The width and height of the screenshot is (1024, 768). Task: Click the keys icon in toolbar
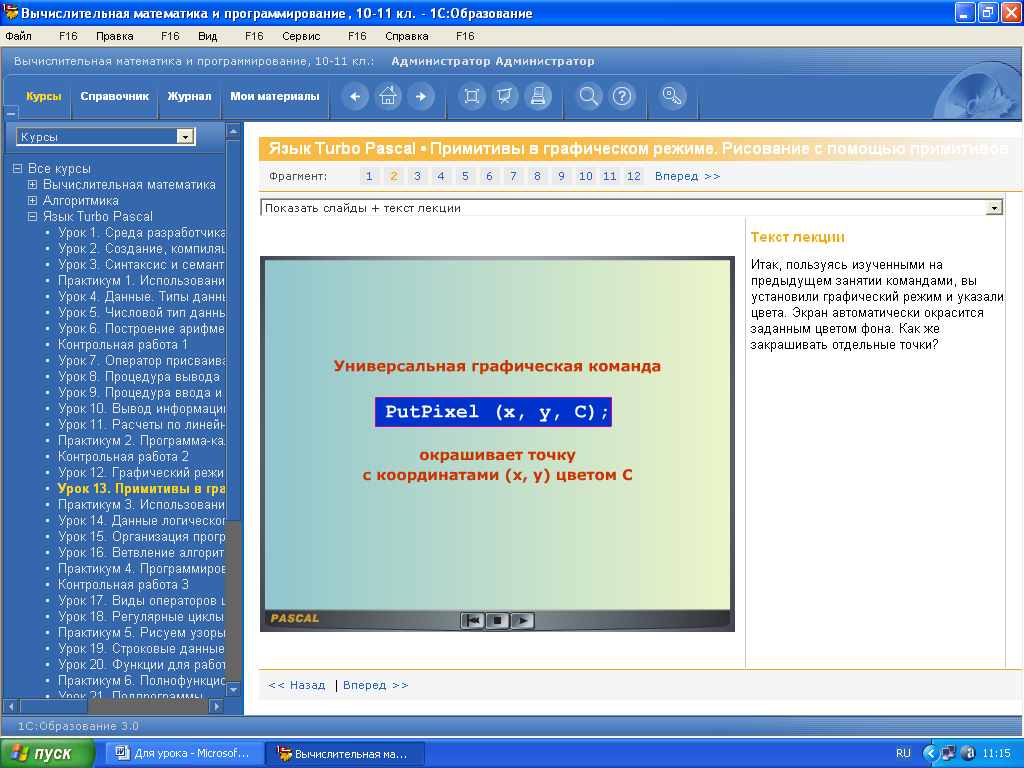tap(672, 97)
